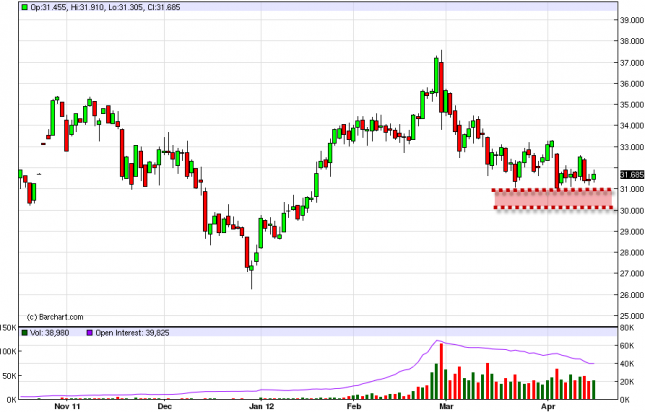Image resolution: width=645 pixels, height=412 pixels.
Task: Click the 'Dec' date axis label
Action: (164, 407)
